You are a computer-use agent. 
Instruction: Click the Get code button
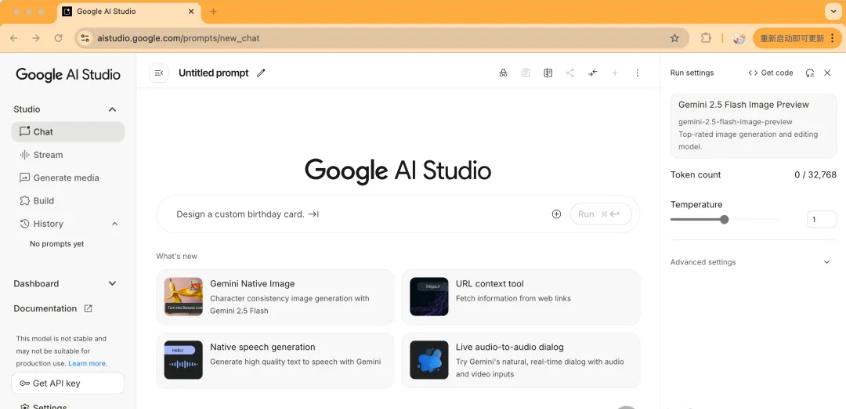point(771,73)
